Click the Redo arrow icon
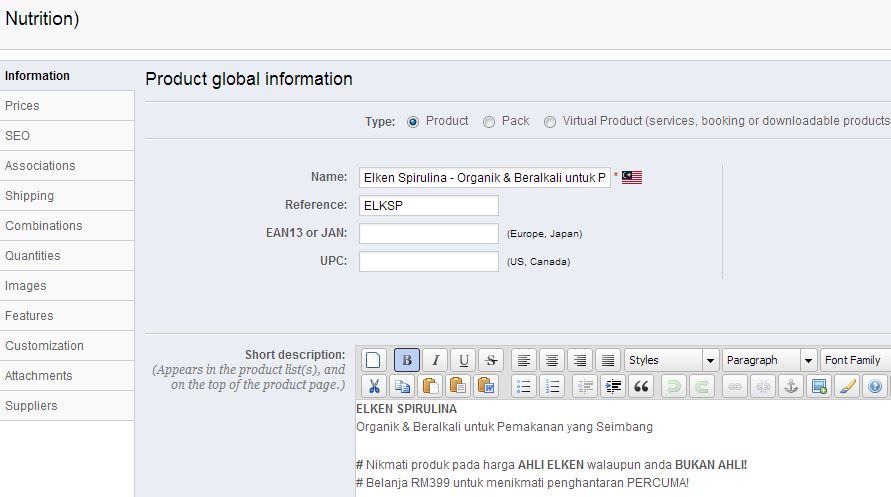 pyautogui.click(x=702, y=387)
